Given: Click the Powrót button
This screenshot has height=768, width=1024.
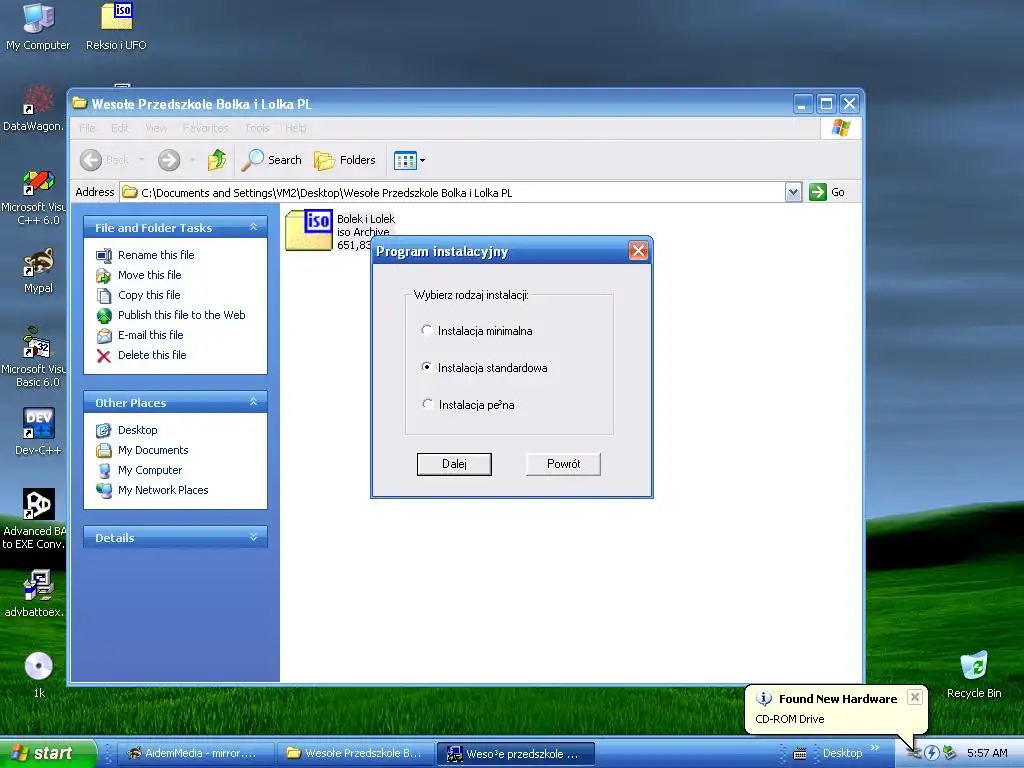Looking at the screenshot, I should [563, 464].
